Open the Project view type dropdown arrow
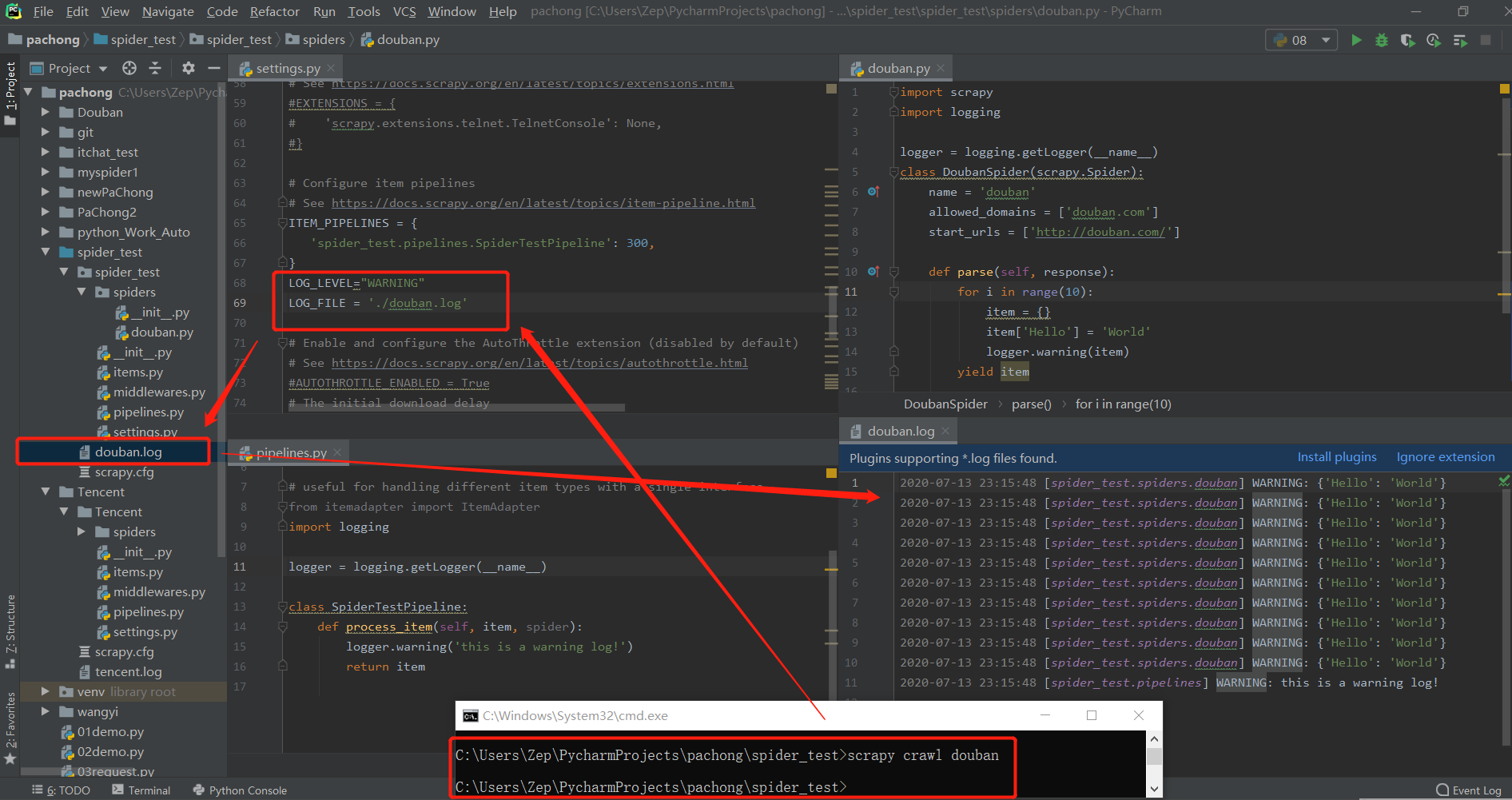 pos(102,69)
